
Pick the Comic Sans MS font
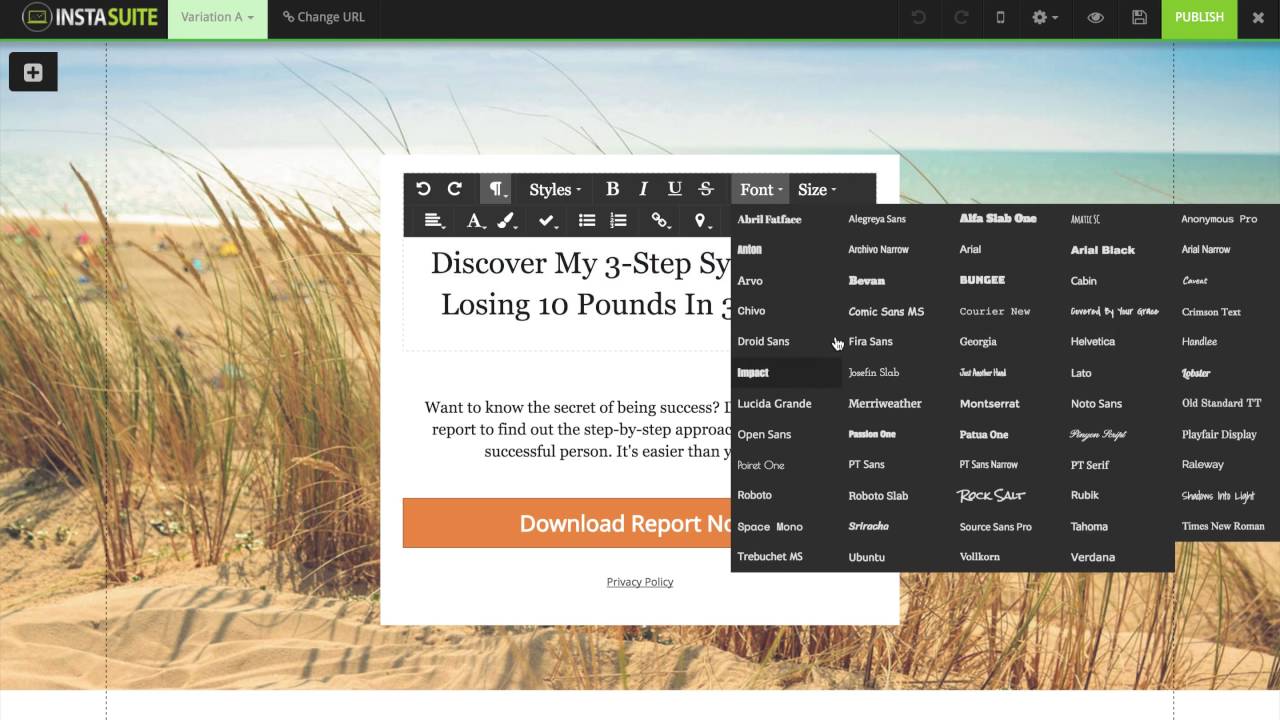point(886,311)
